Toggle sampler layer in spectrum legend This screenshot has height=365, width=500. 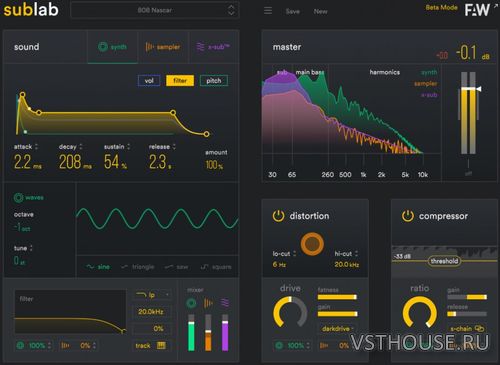click(425, 83)
